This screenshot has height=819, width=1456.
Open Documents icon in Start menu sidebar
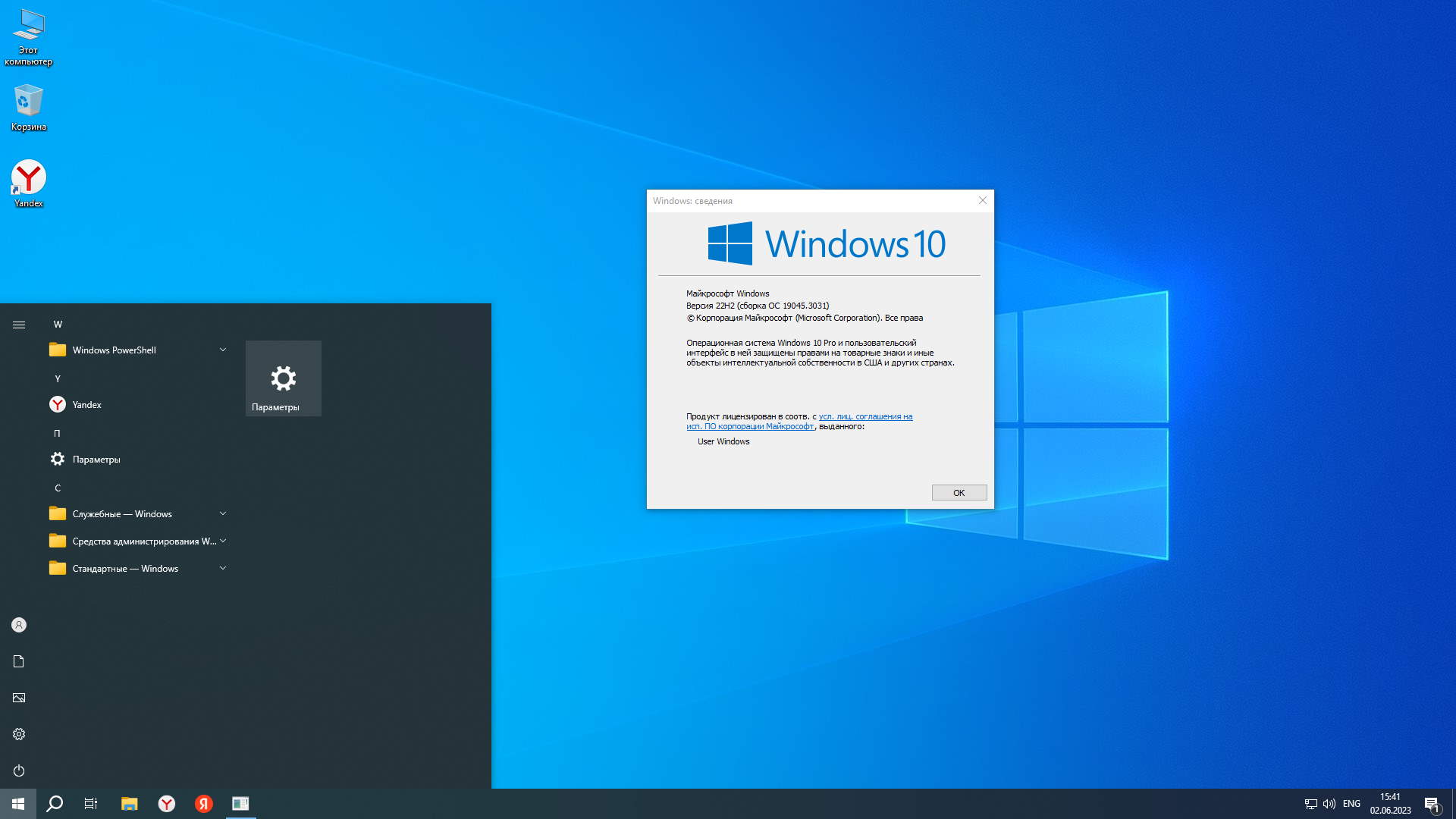[x=19, y=661]
